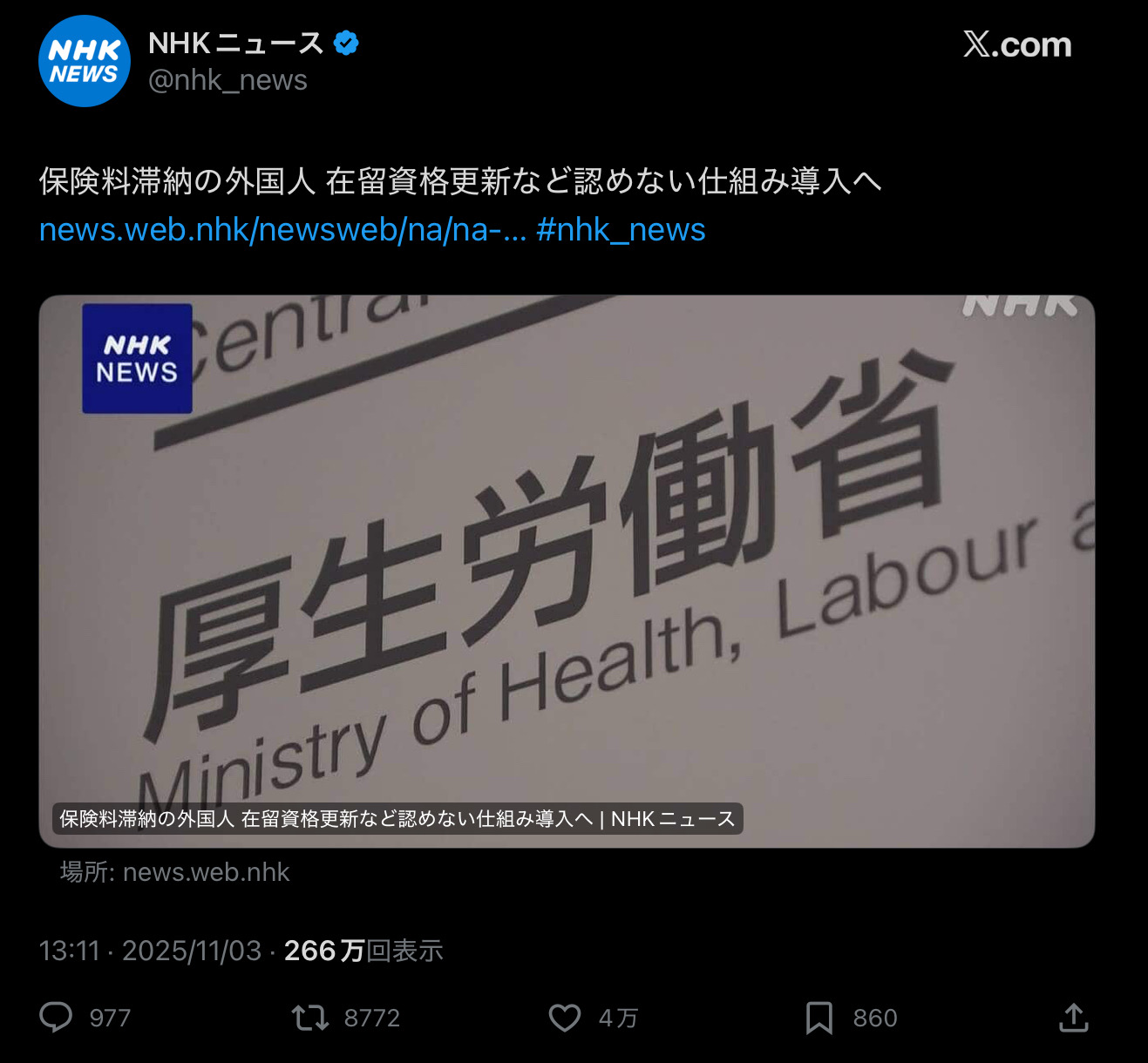Open the share upload icon
This screenshot has width=1148, height=1063.
tap(1074, 1017)
